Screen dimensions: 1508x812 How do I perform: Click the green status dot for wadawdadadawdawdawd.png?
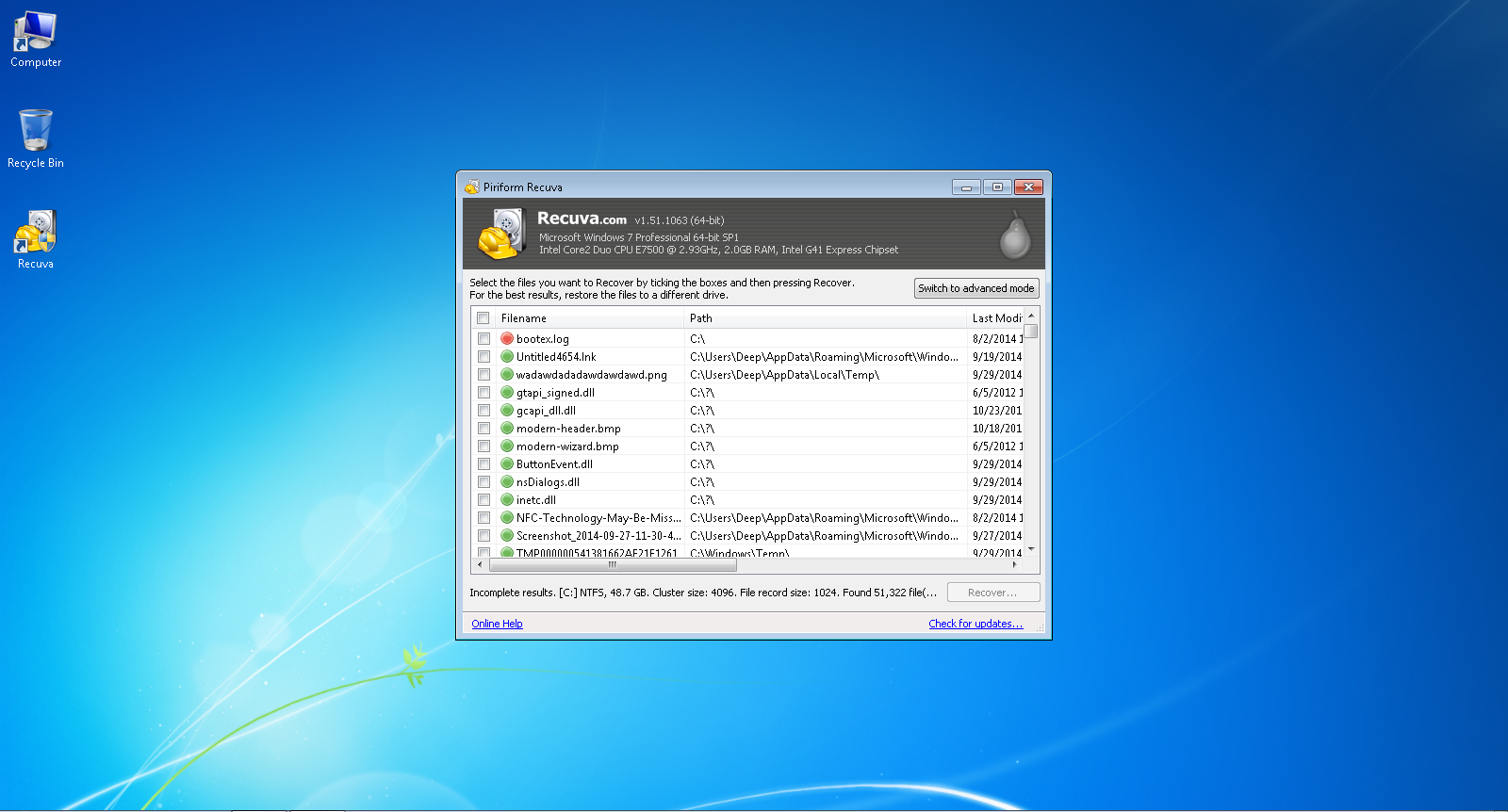507,374
